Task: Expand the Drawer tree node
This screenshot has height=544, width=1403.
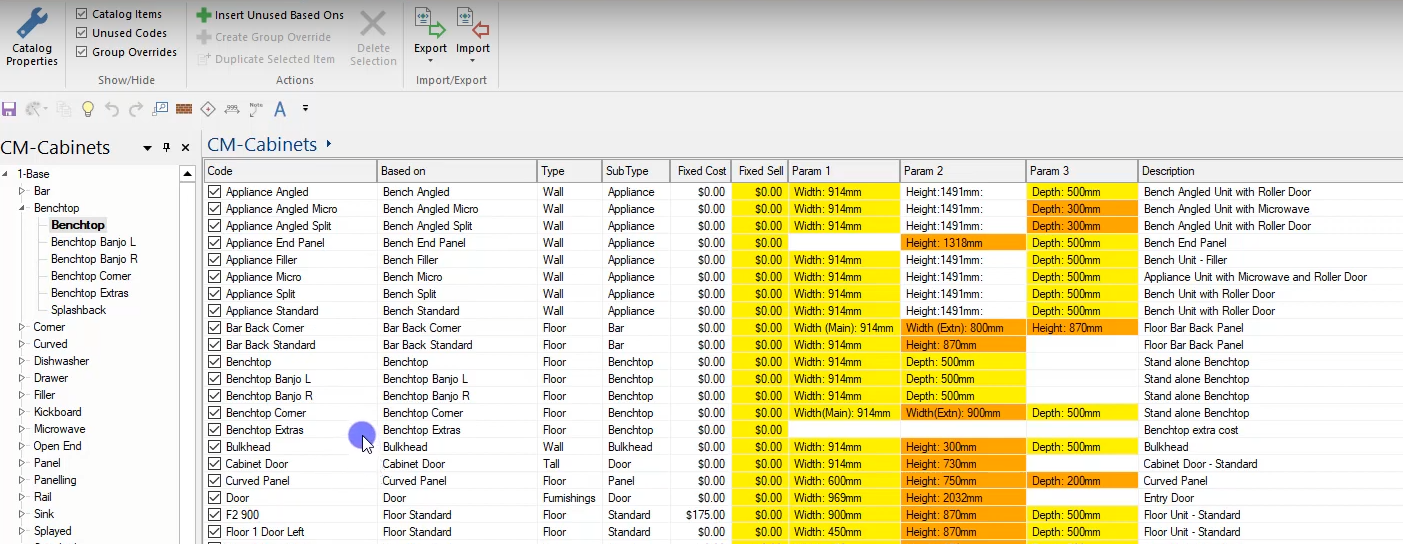Action: (22, 378)
